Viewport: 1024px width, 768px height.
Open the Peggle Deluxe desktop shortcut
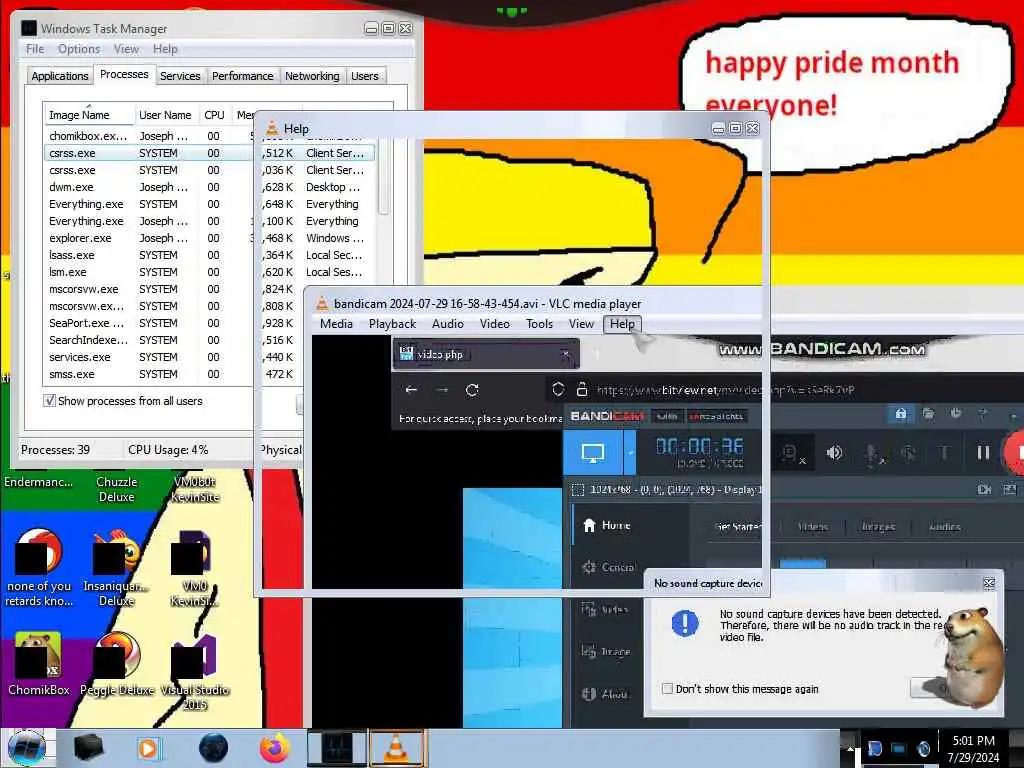116,662
